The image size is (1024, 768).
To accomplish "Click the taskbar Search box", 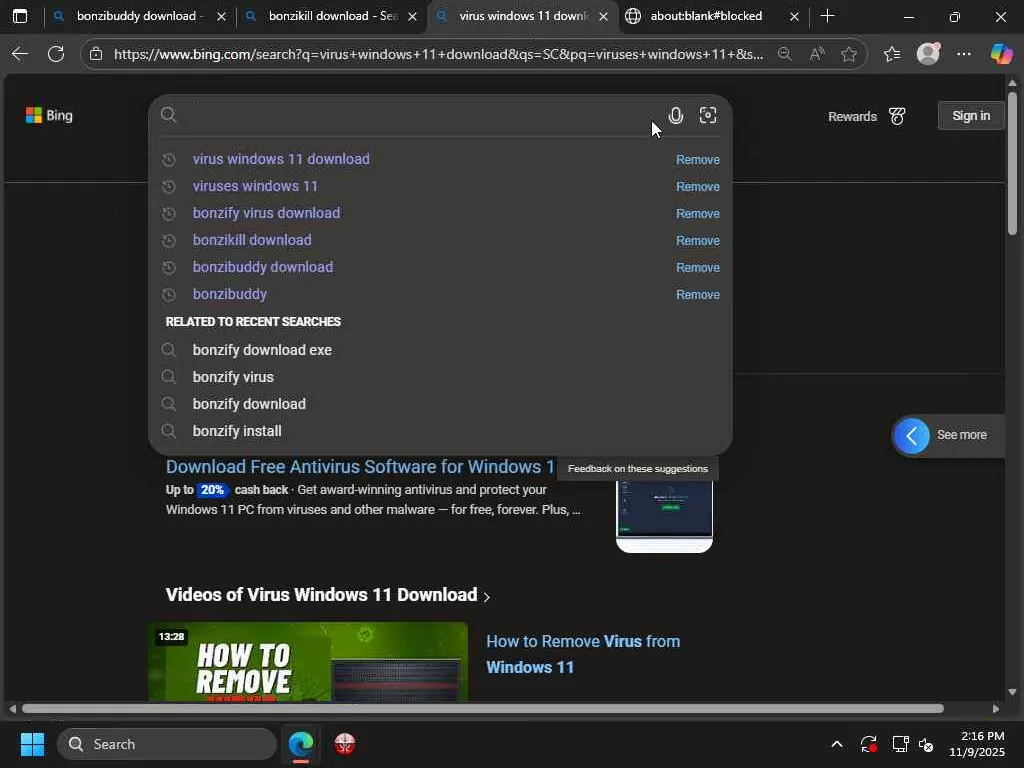I will (167, 744).
